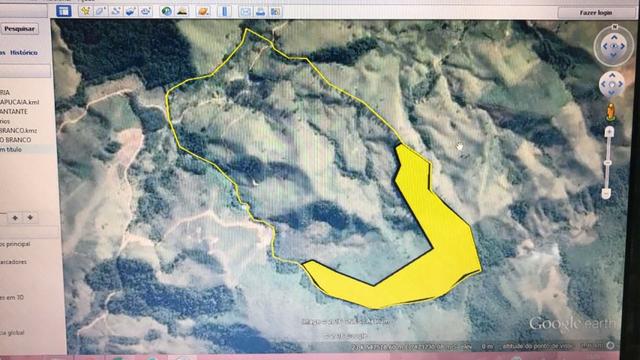640x360 pixels.
Task: Open the Add Image Overlay tool
Action: pyautogui.click(x=130, y=11)
